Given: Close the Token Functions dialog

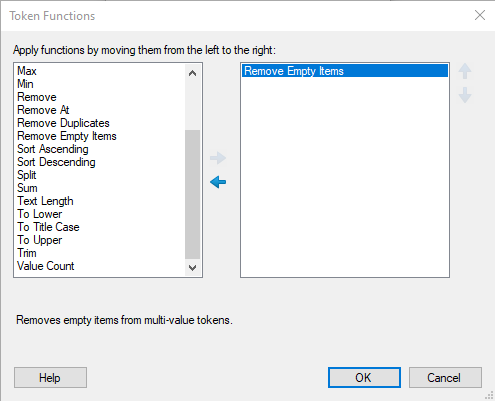Looking at the screenshot, I should (x=480, y=15).
